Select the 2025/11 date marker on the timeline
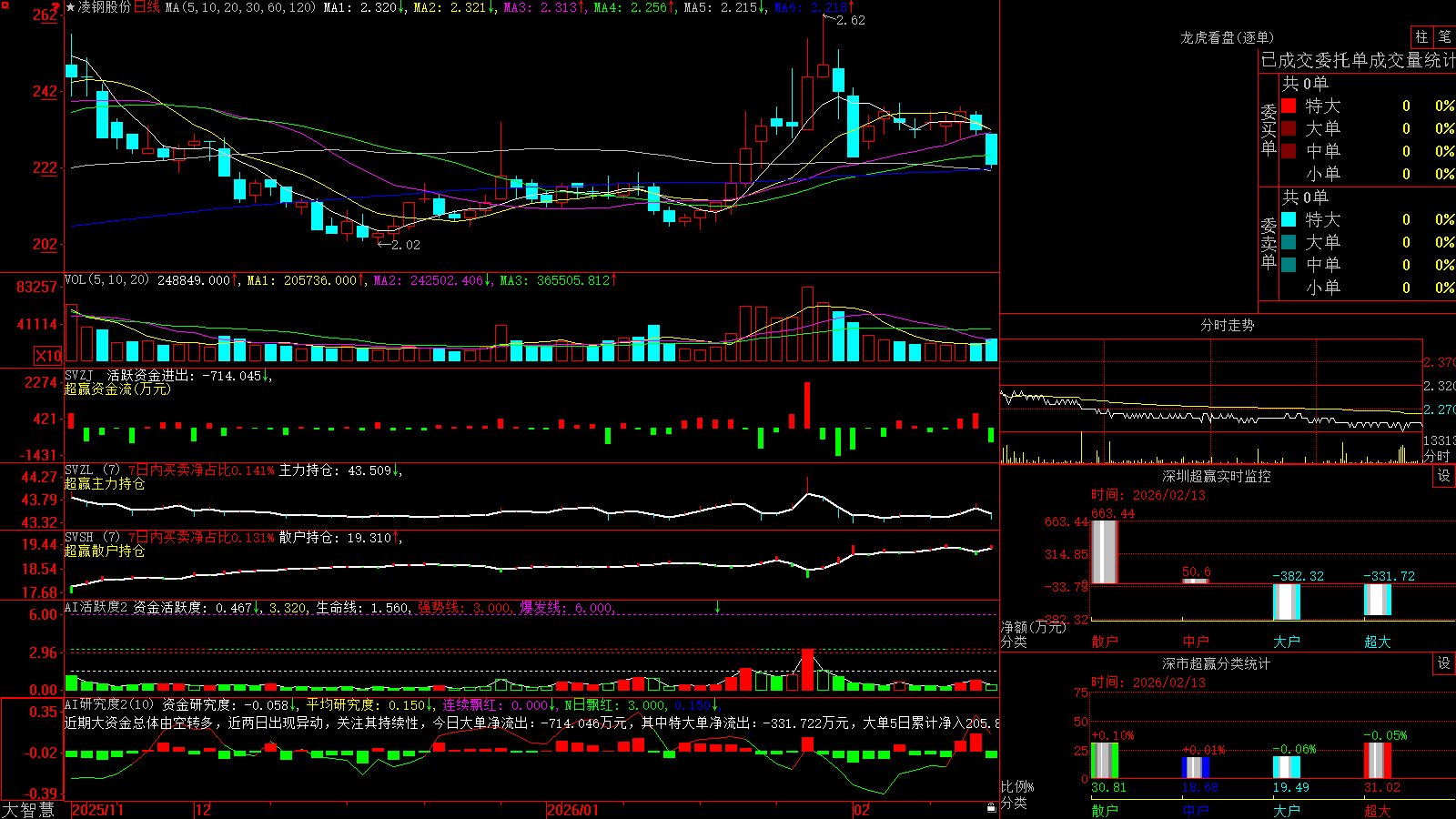The height and width of the screenshot is (819, 1456). point(97,810)
